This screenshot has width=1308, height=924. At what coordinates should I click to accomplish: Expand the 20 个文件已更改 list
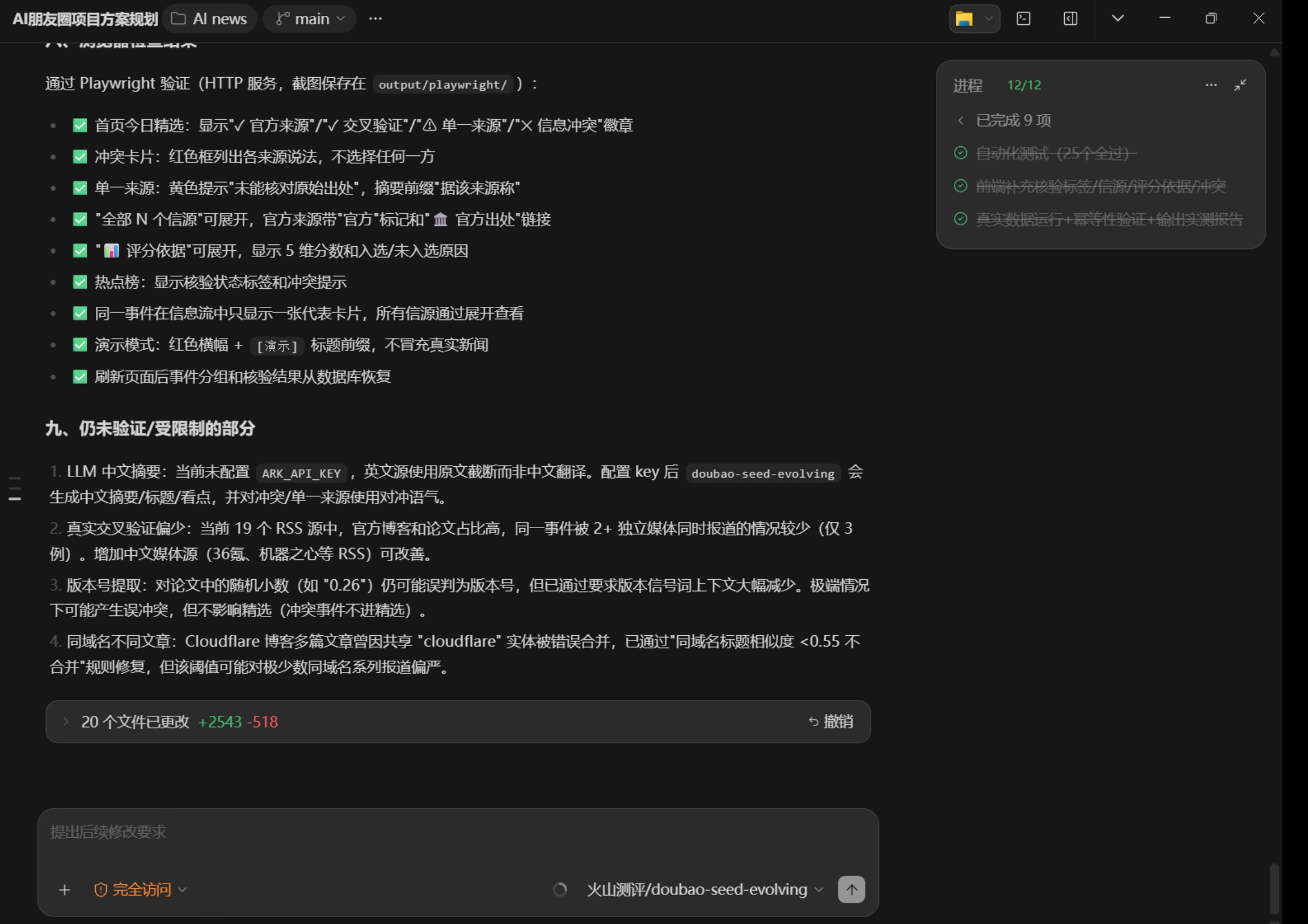66,722
